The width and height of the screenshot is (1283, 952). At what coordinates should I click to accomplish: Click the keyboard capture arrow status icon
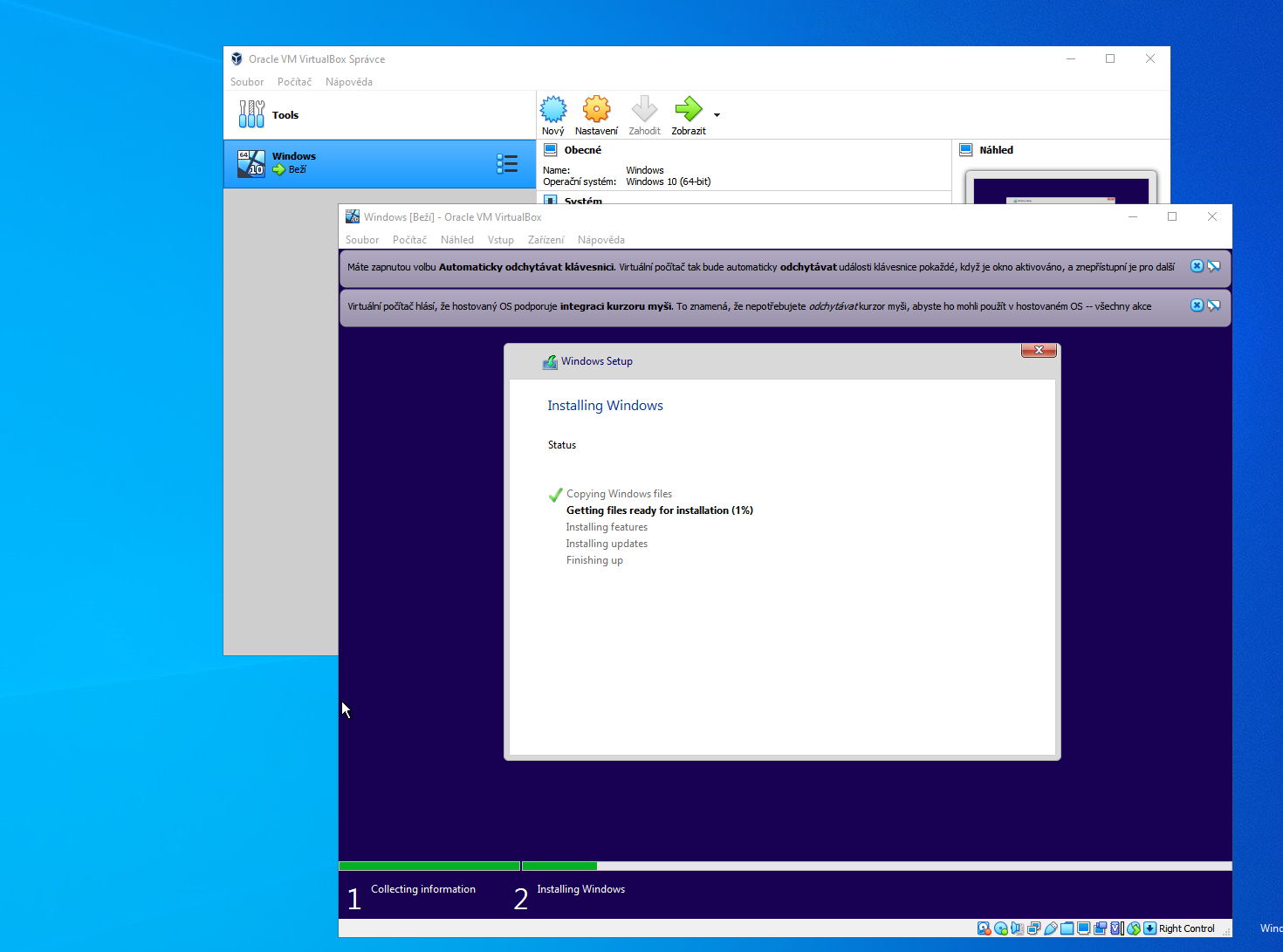[x=1149, y=928]
